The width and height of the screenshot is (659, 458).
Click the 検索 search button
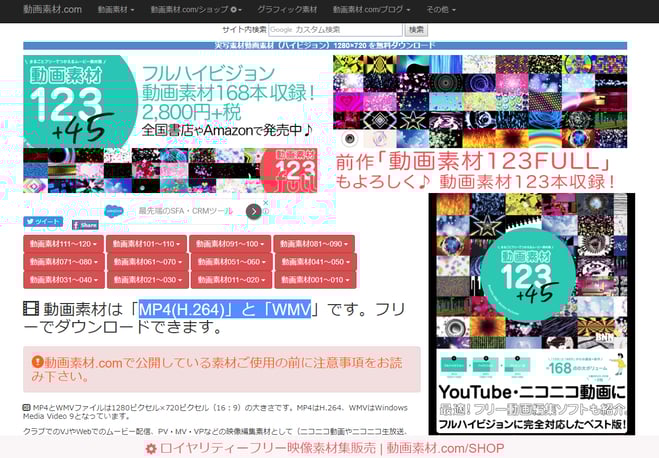point(416,30)
